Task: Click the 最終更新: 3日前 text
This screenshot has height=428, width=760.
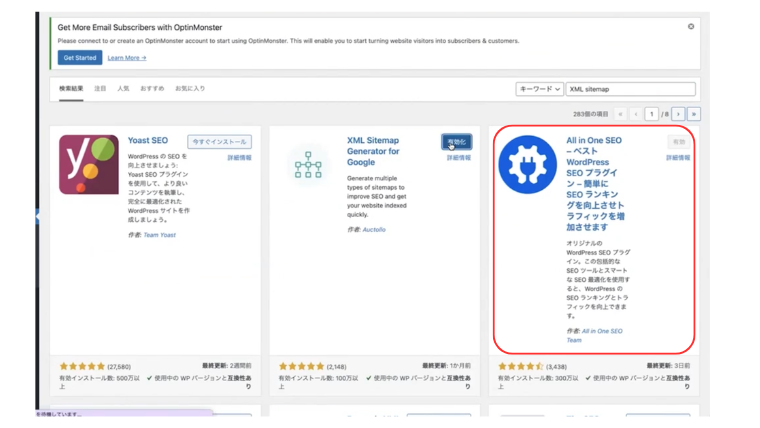Action: pyautogui.click(x=668, y=365)
